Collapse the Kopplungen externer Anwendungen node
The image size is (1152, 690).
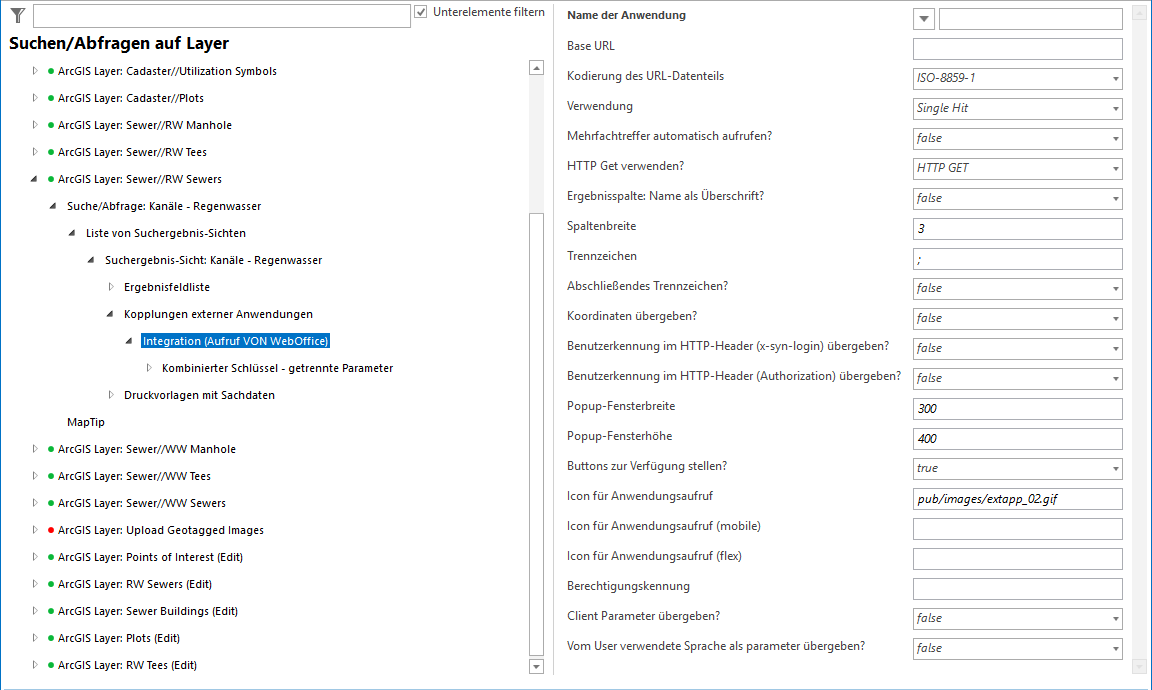coord(109,313)
